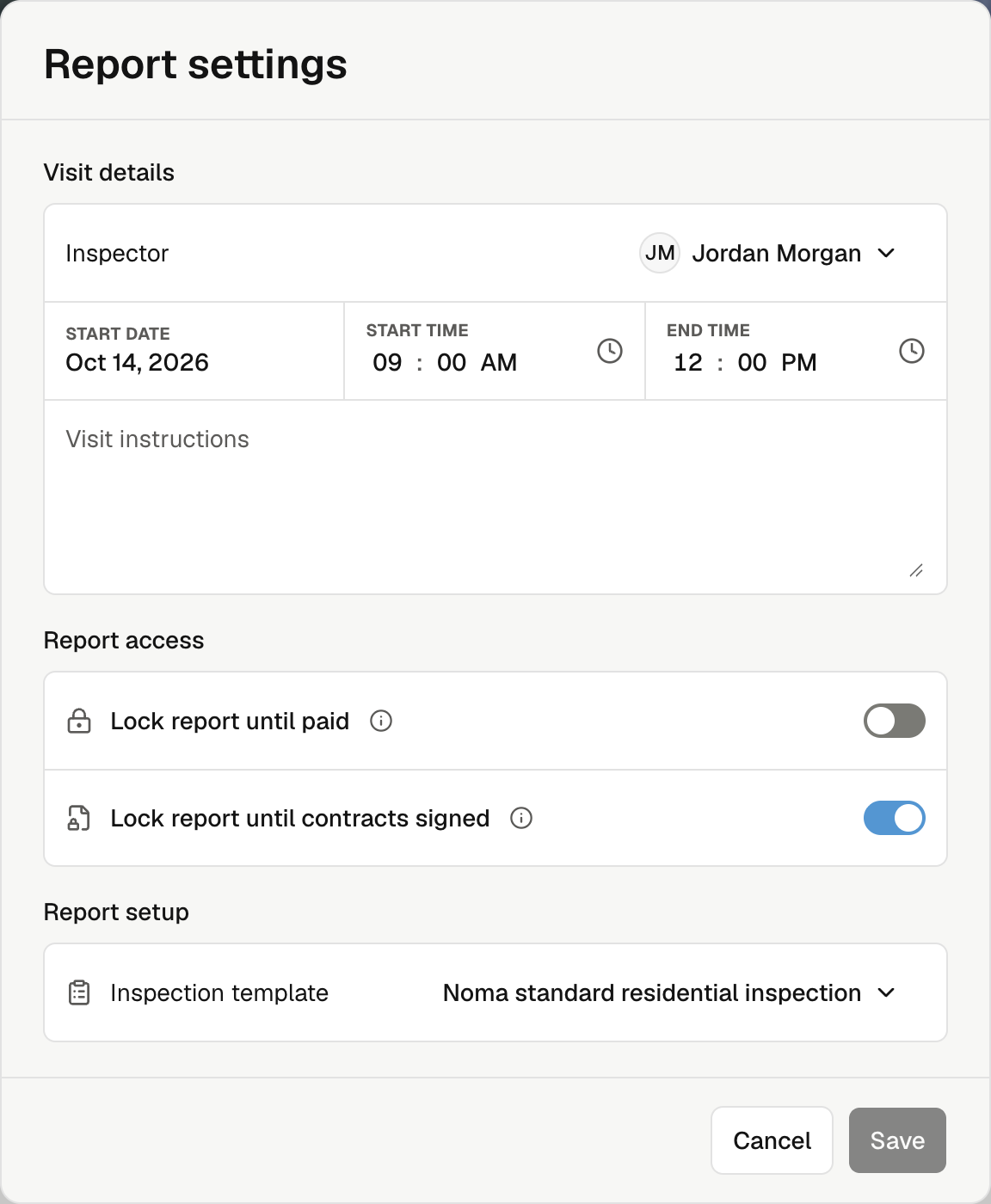991x1204 pixels.
Task: Click the clipboard icon beside Inspection template
Action: [x=79, y=992]
